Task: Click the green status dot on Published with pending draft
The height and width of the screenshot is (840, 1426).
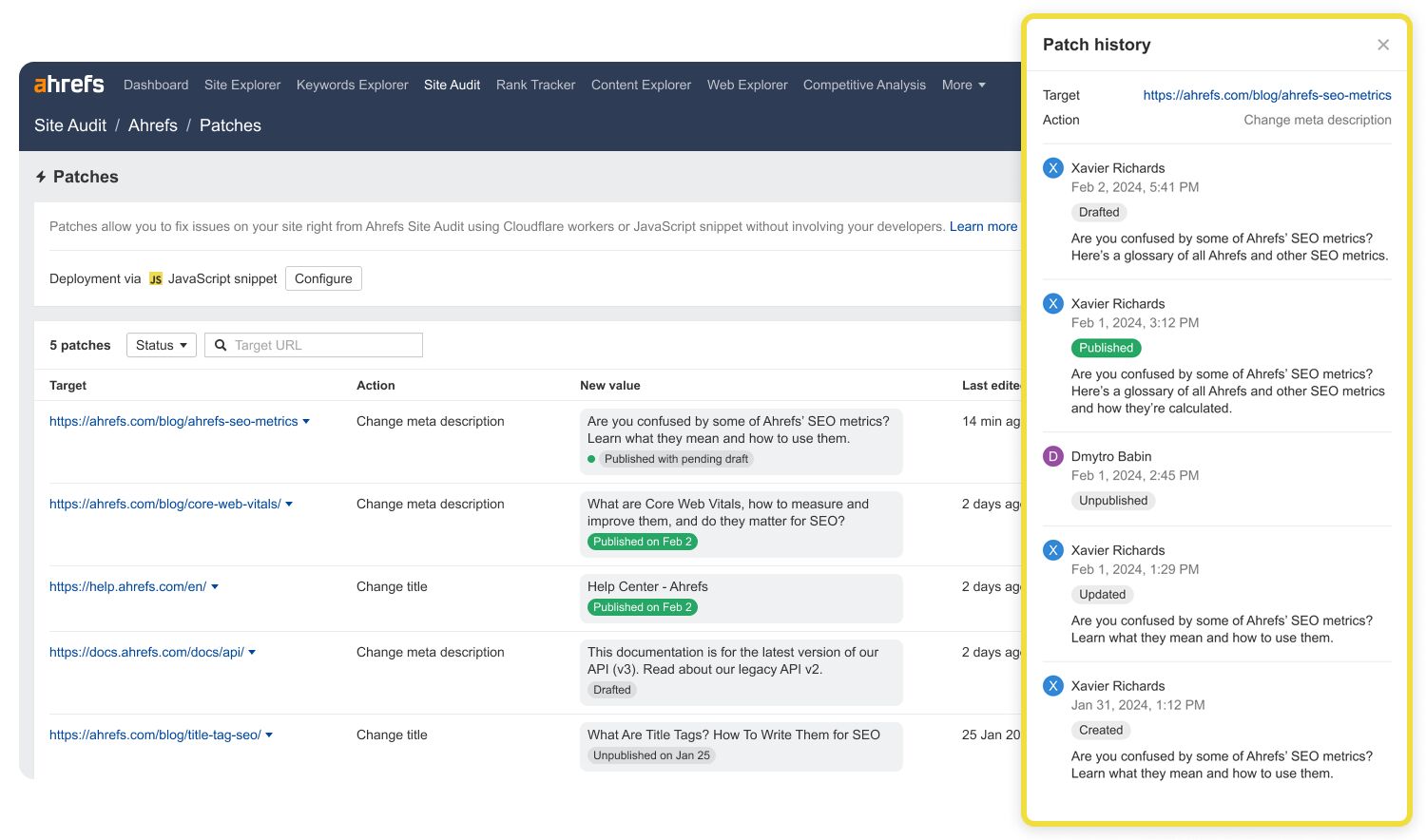Action: [x=593, y=459]
